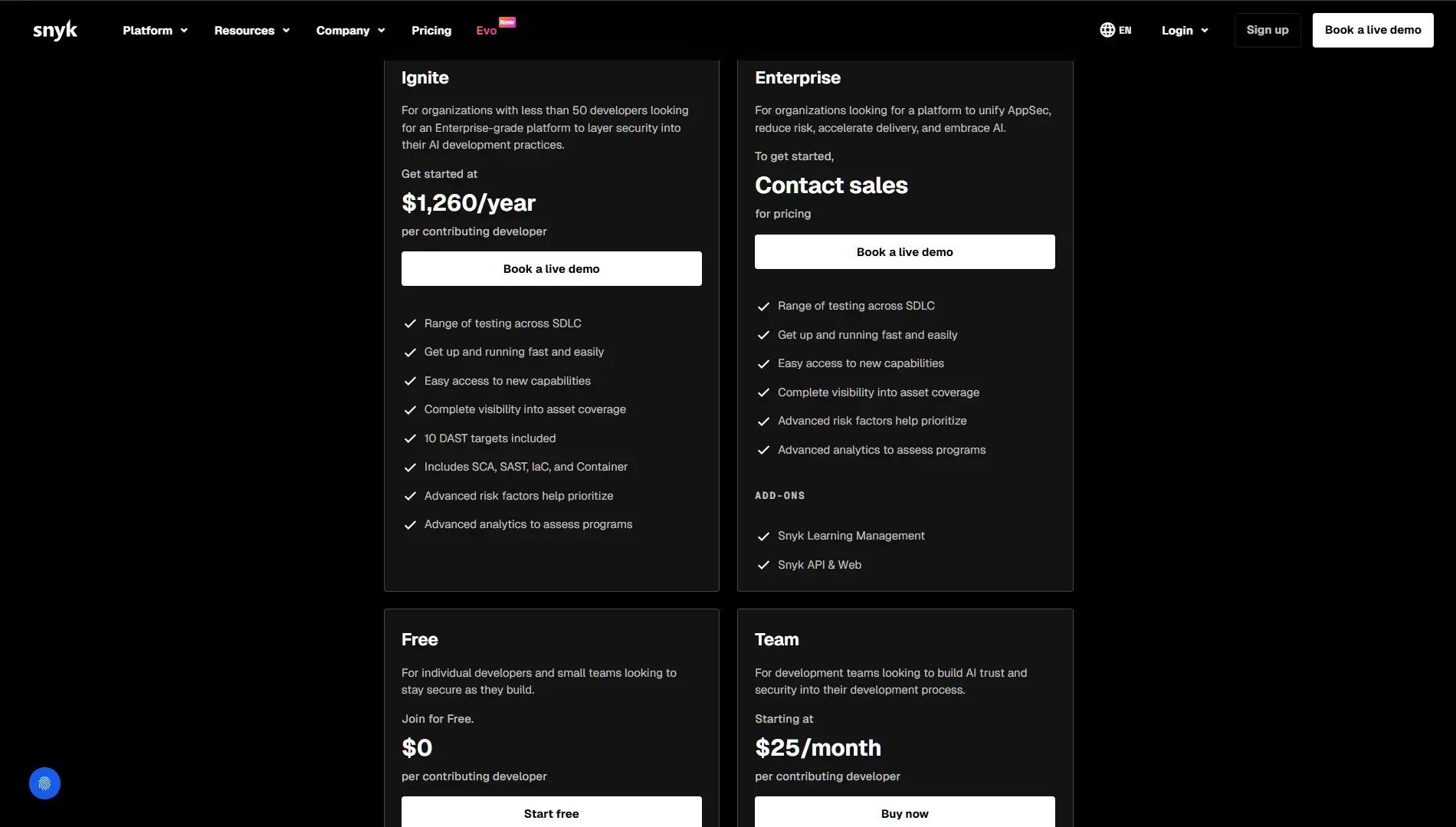Click the Sign up button
This screenshot has height=827, width=1456.
[1267, 30]
